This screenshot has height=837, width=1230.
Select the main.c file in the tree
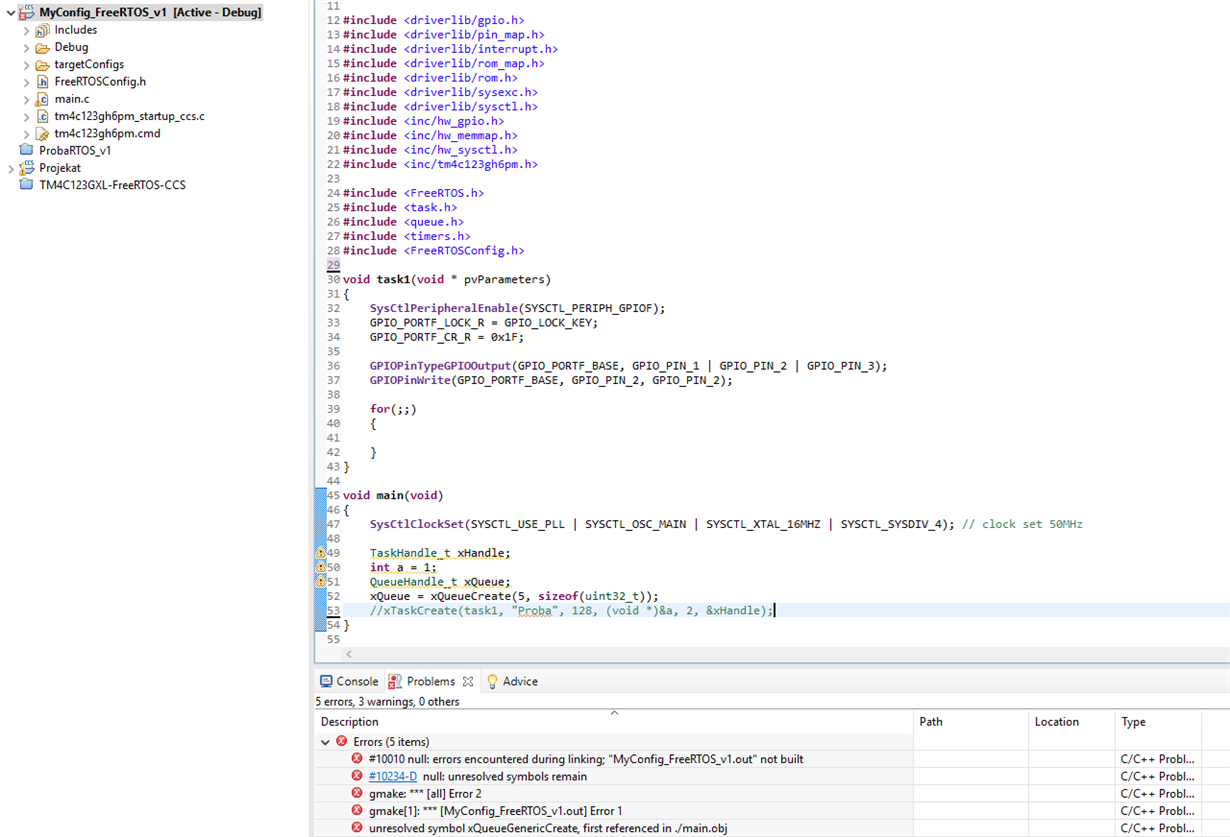[x=72, y=99]
